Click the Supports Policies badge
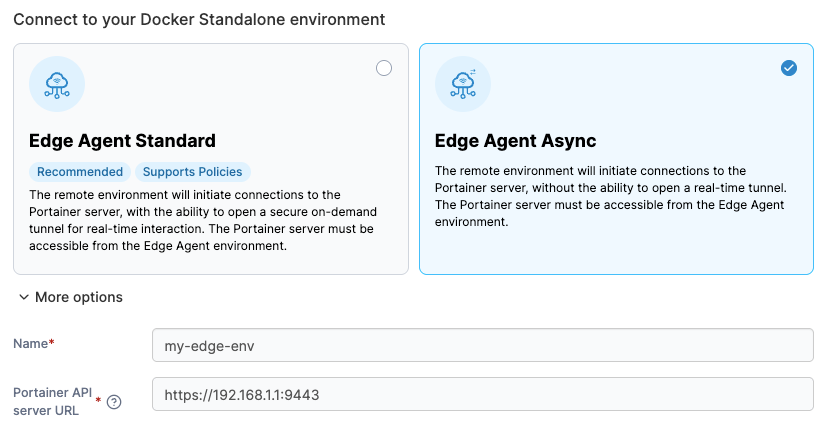Viewport: 827px width, 429px height. [x=191, y=172]
